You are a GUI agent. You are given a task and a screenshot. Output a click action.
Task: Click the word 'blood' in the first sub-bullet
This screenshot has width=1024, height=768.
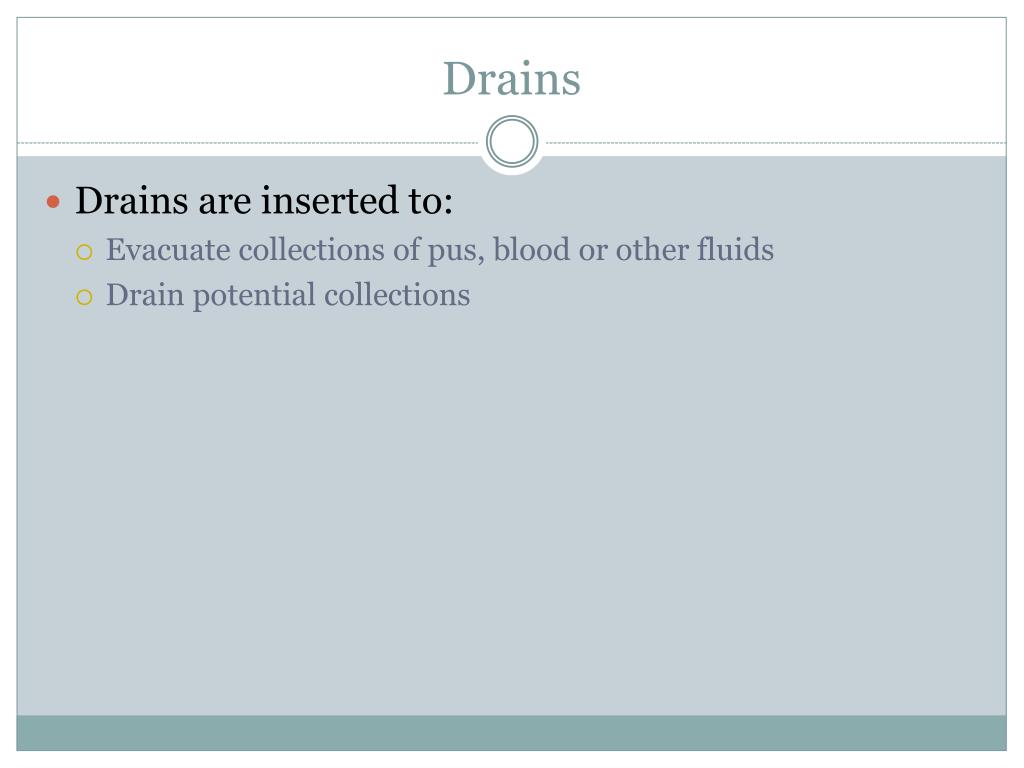(532, 250)
